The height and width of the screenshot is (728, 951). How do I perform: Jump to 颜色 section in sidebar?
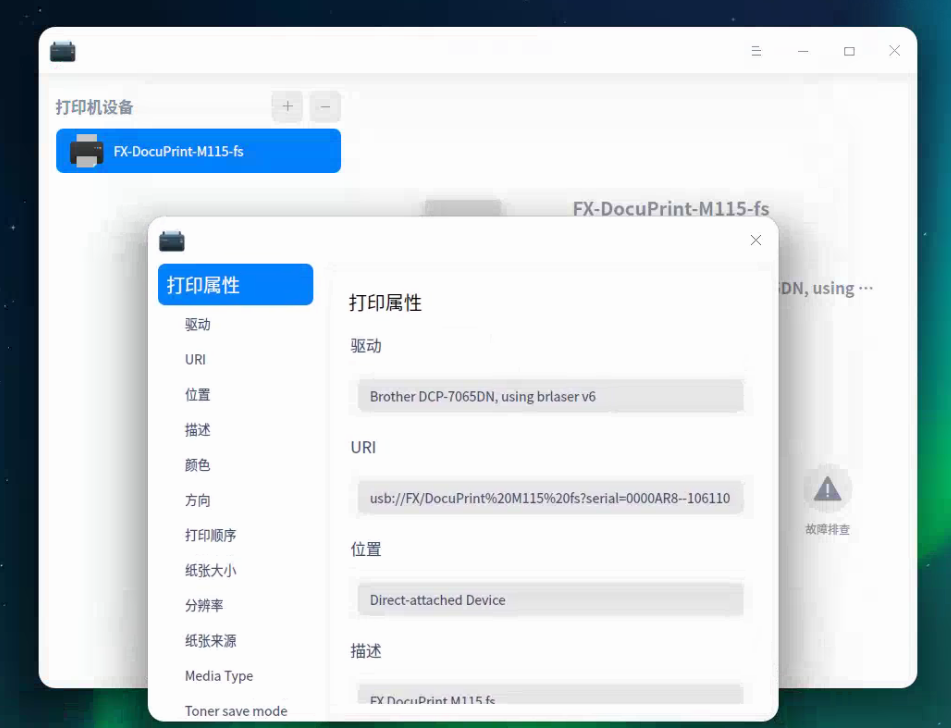pyautogui.click(x=198, y=465)
